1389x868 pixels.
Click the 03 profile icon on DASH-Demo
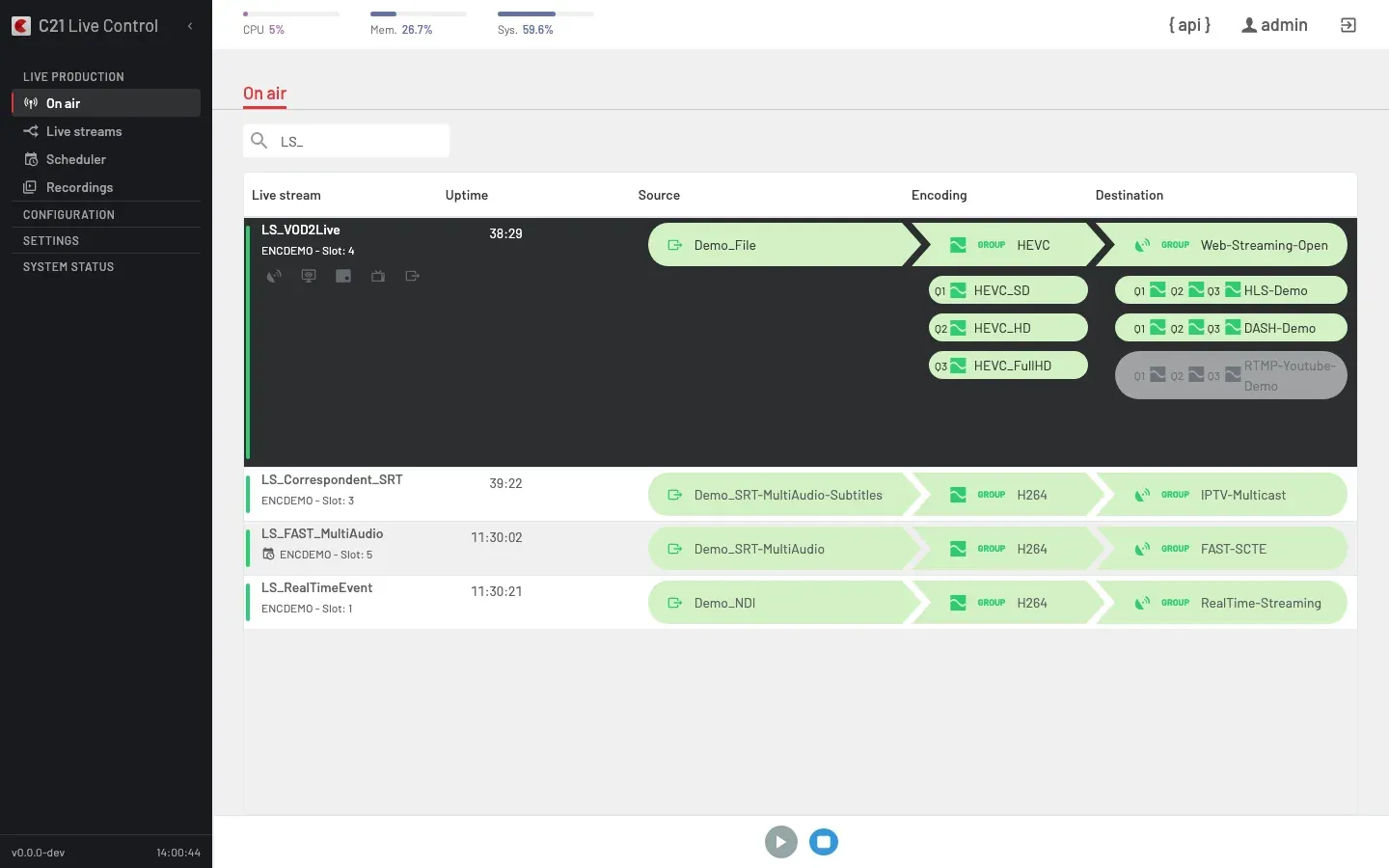coord(1233,328)
